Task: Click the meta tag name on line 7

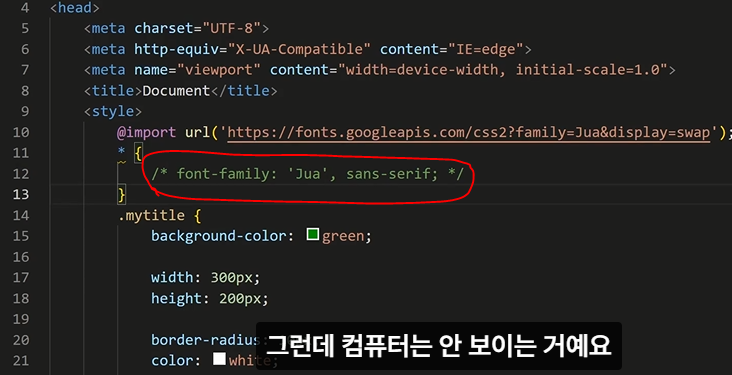Action: [x=108, y=70]
